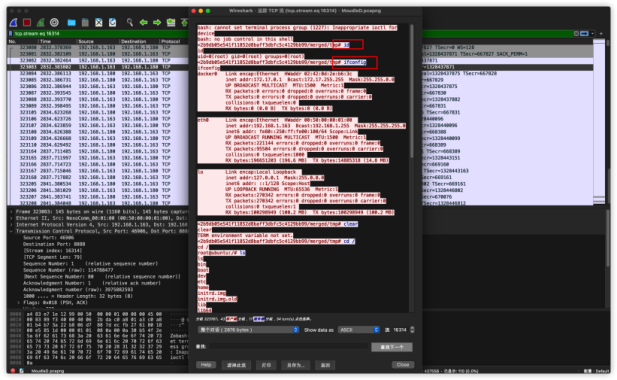This screenshot has height=380, width=617.
Task: Restart capture using the green fin icon
Action: coord(41,22)
